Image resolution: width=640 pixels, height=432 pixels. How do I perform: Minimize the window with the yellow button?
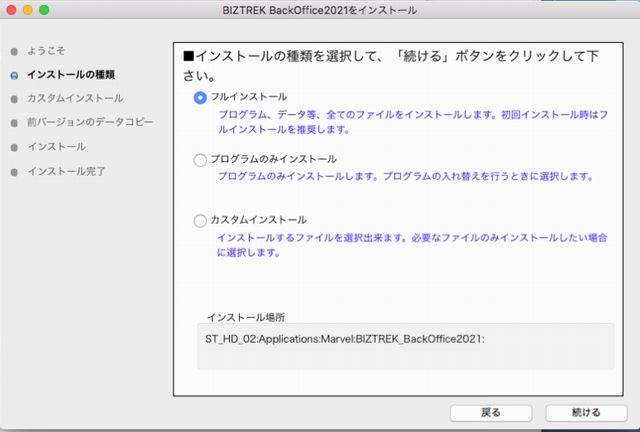(28, 10)
